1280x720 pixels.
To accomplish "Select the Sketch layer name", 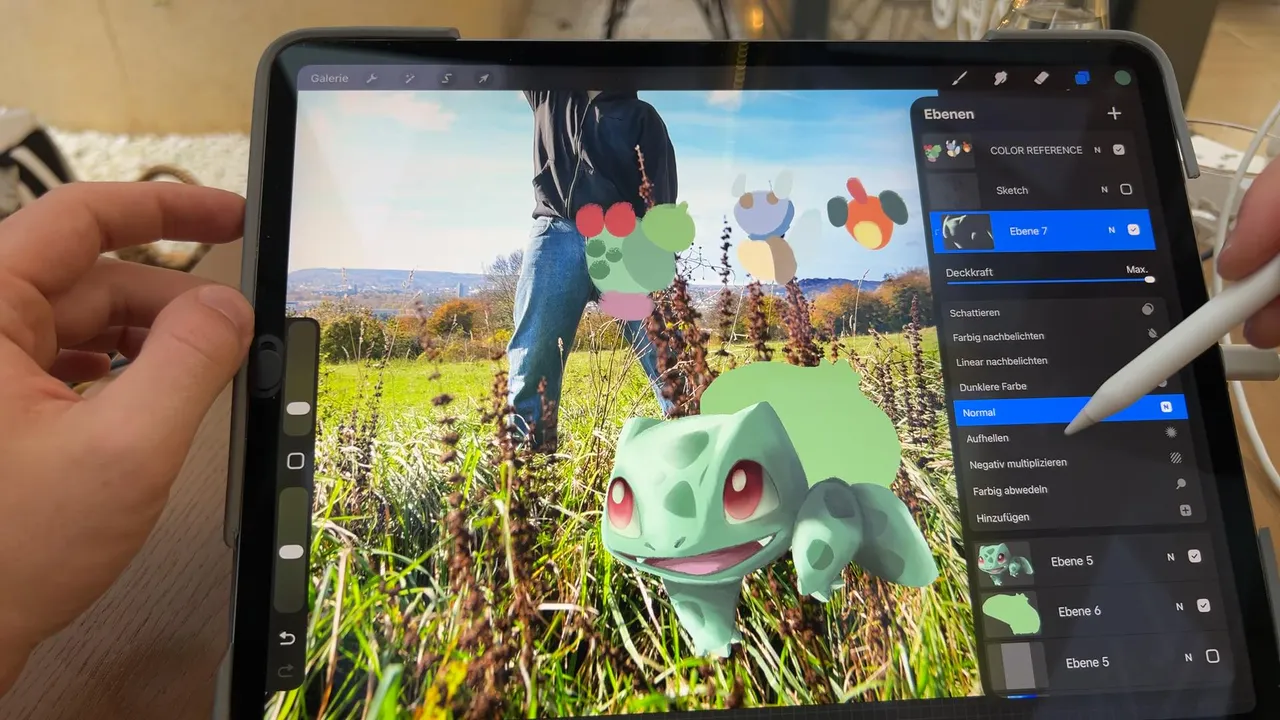I will click(x=1012, y=190).
